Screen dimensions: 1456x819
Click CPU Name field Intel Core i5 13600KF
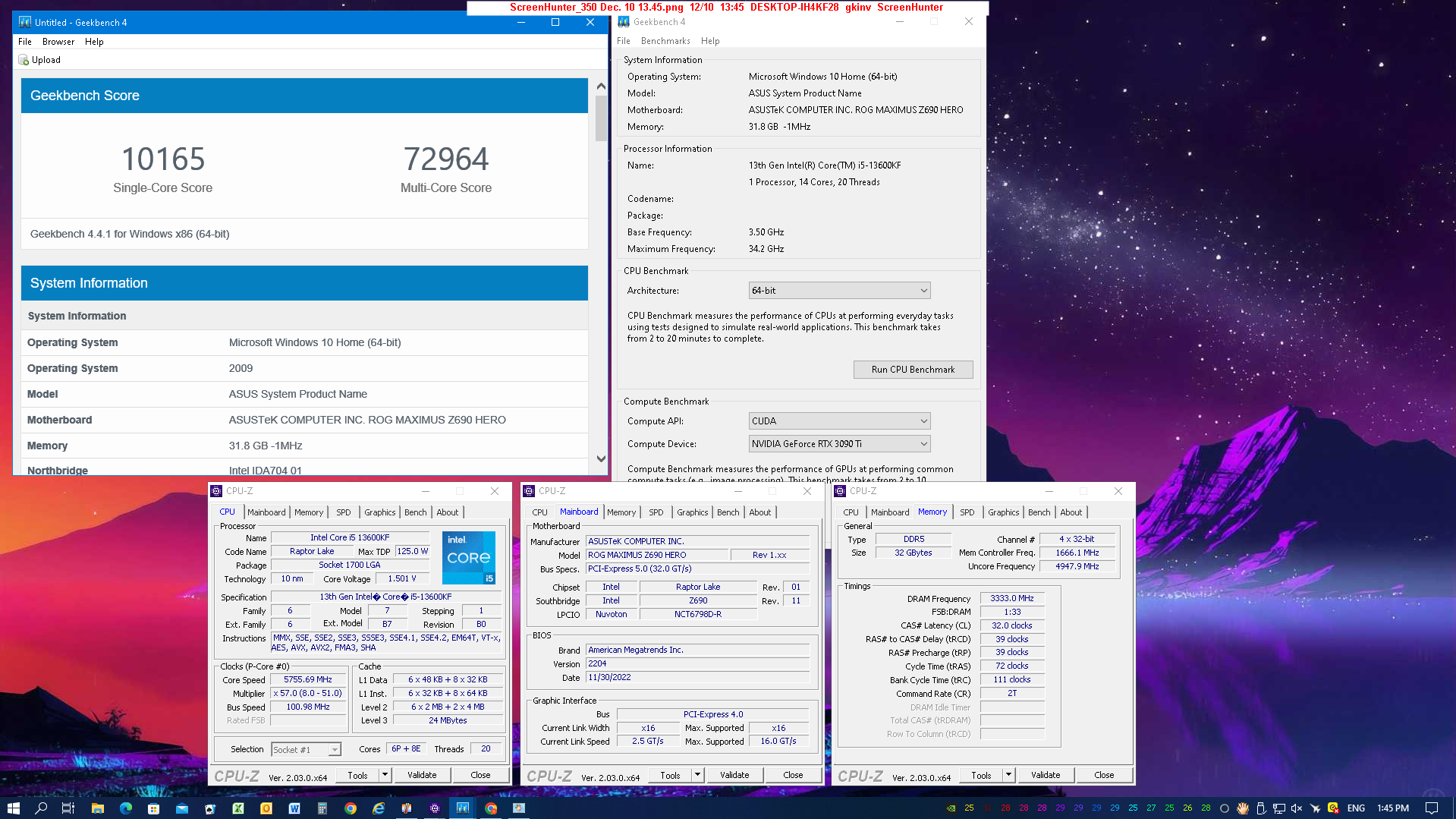coord(350,537)
